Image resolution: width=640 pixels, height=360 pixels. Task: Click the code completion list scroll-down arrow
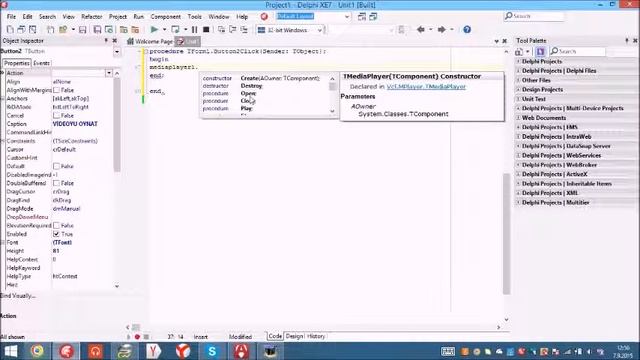click(x=333, y=111)
